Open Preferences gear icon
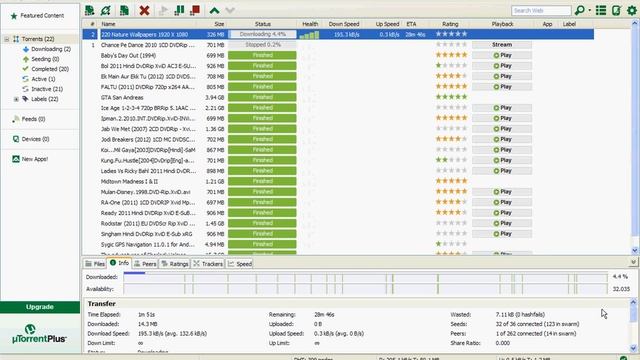The height and width of the screenshot is (360, 640). click(631, 10)
